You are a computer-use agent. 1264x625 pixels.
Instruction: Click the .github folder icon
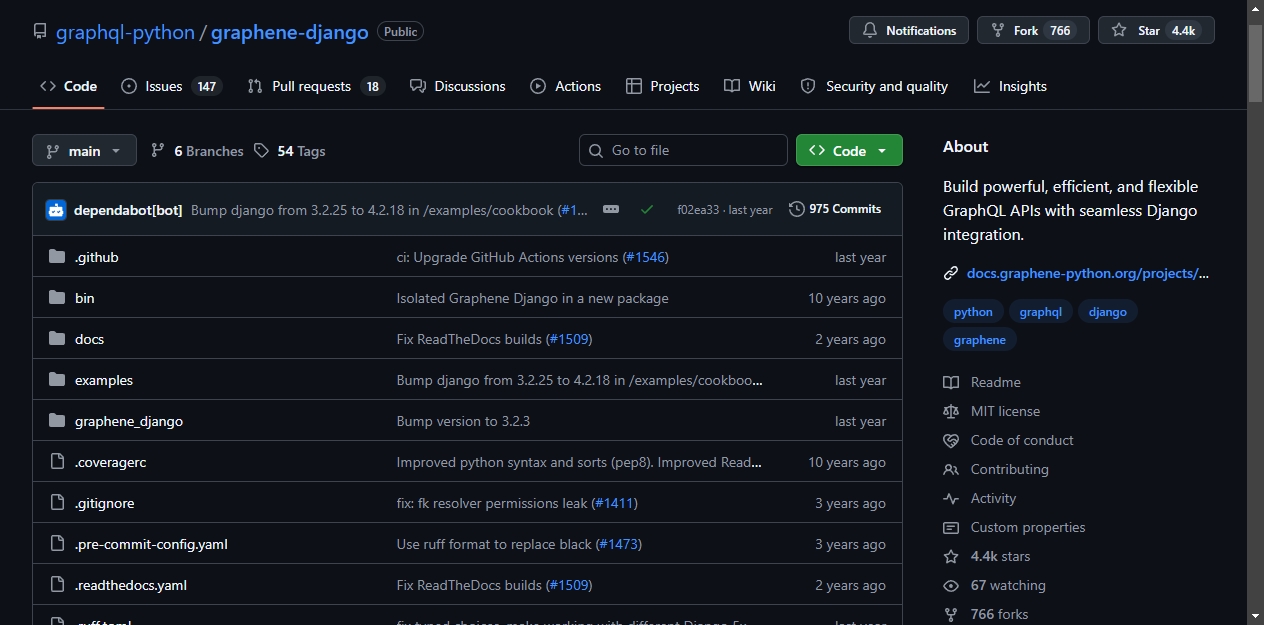pos(57,257)
